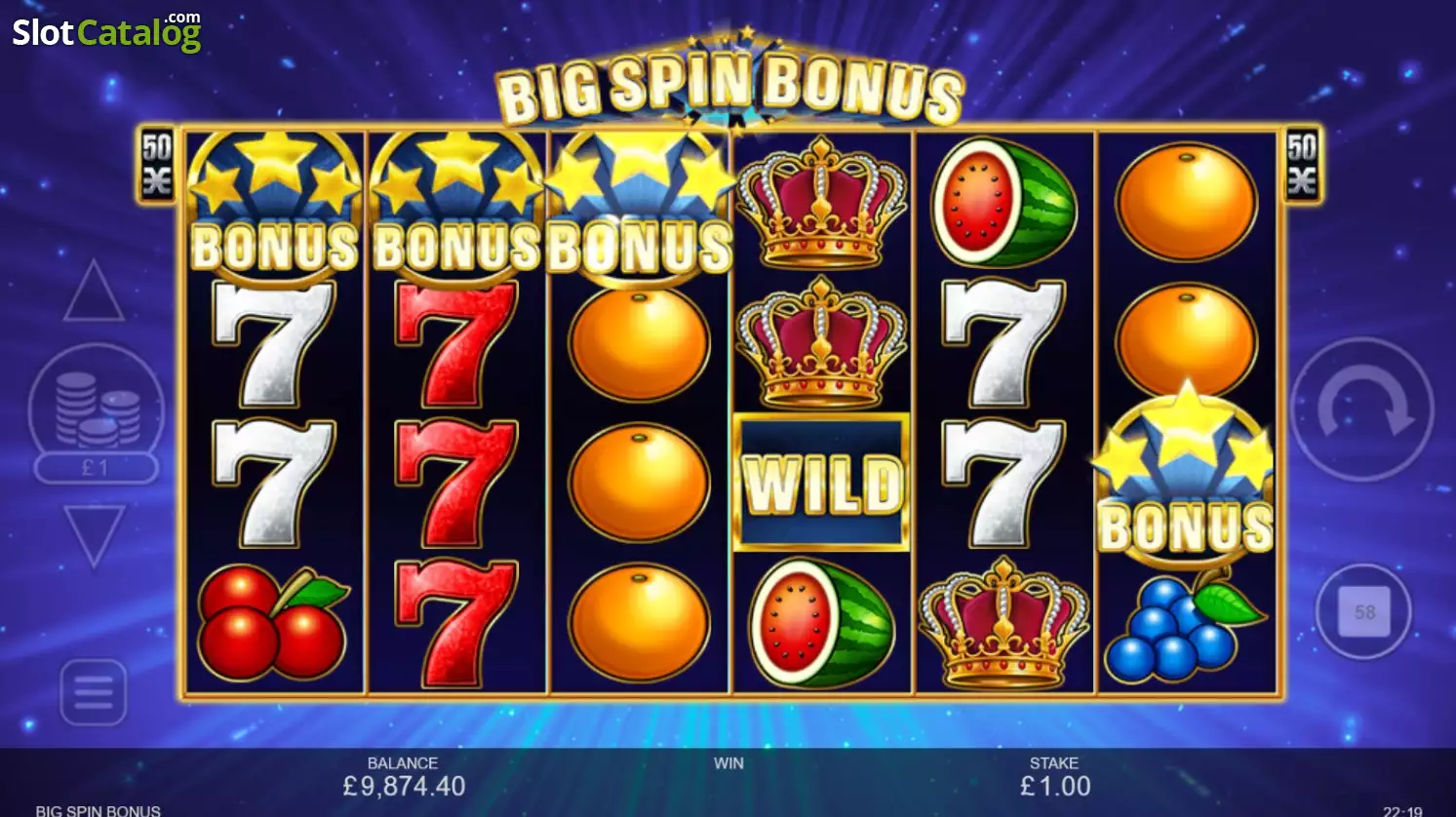Open the autoplay square button showing 58
This screenshot has width=1456, height=817.
[x=1364, y=612]
